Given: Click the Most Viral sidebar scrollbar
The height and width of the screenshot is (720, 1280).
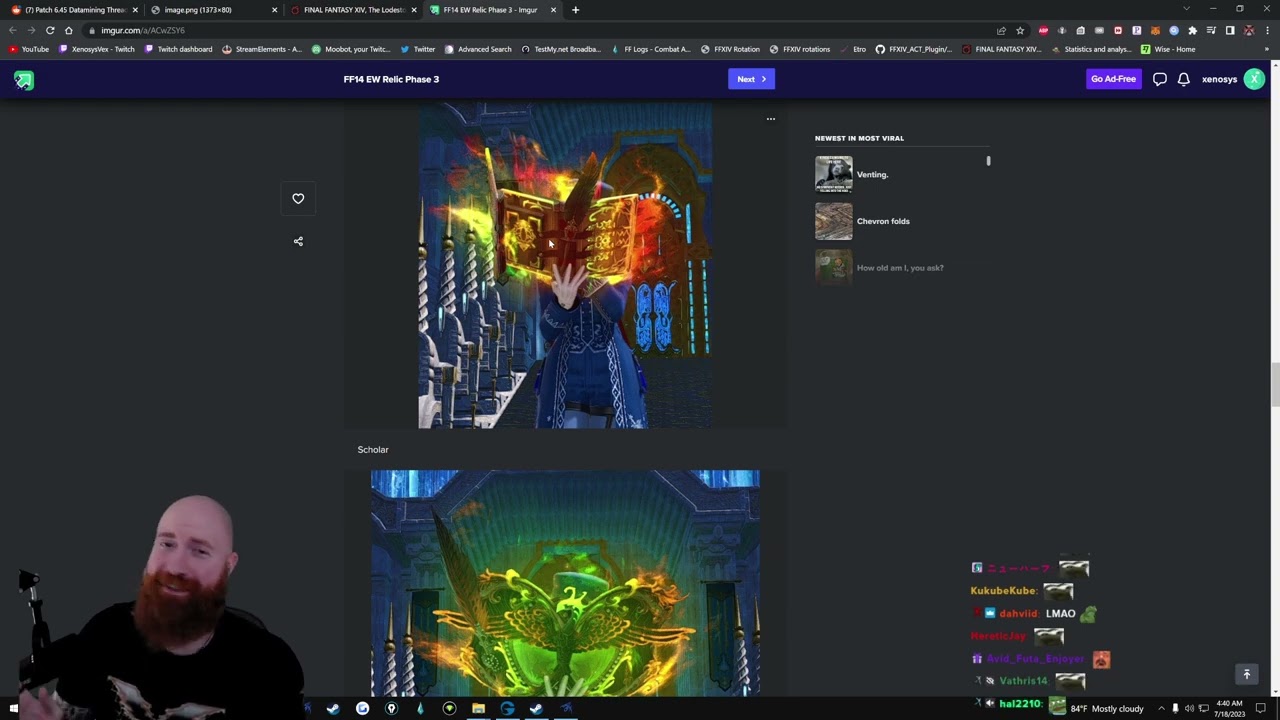Looking at the screenshot, I should point(988,160).
